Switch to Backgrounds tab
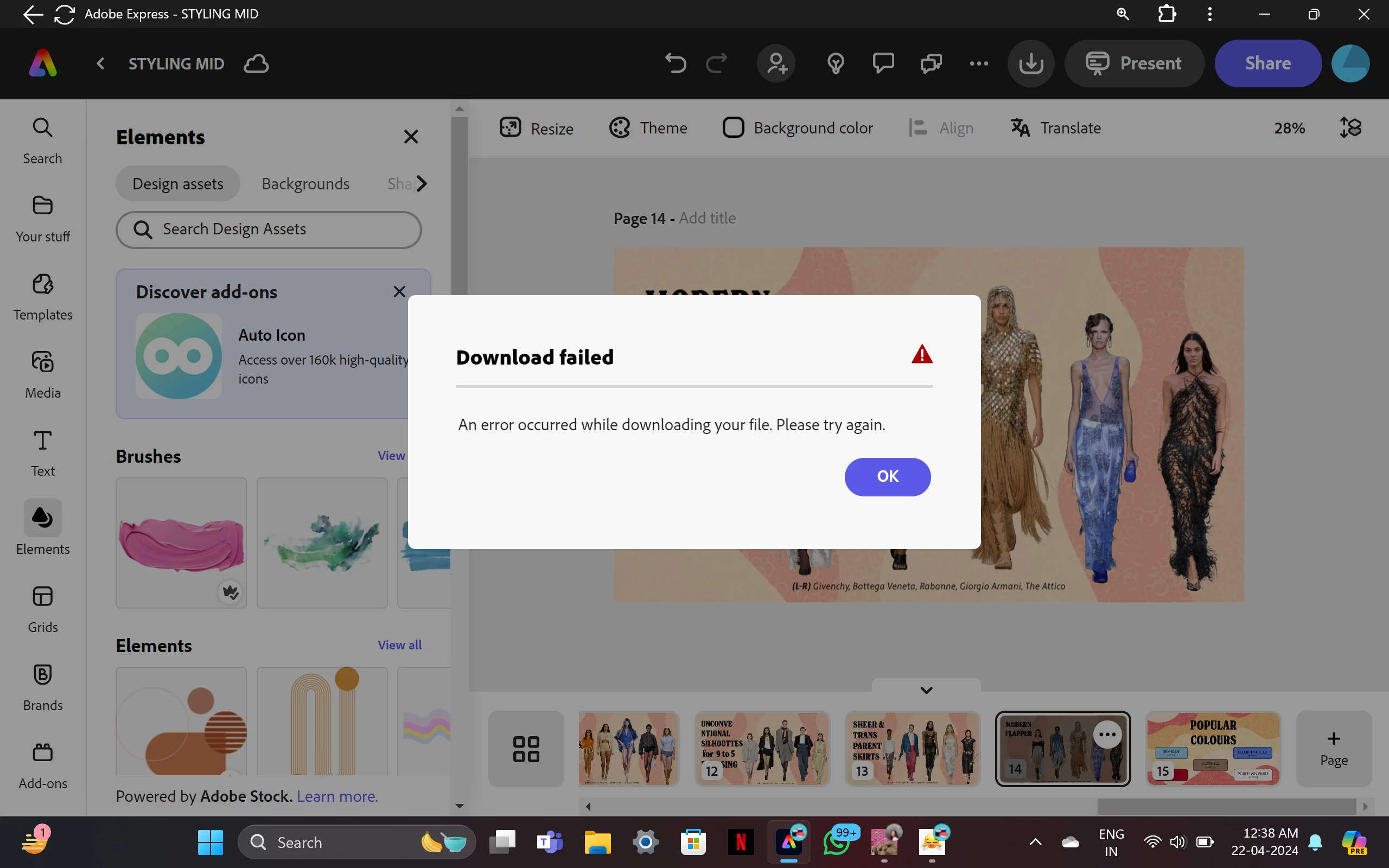Image resolution: width=1389 pixels, height=868 pixels. click(305, 184)
